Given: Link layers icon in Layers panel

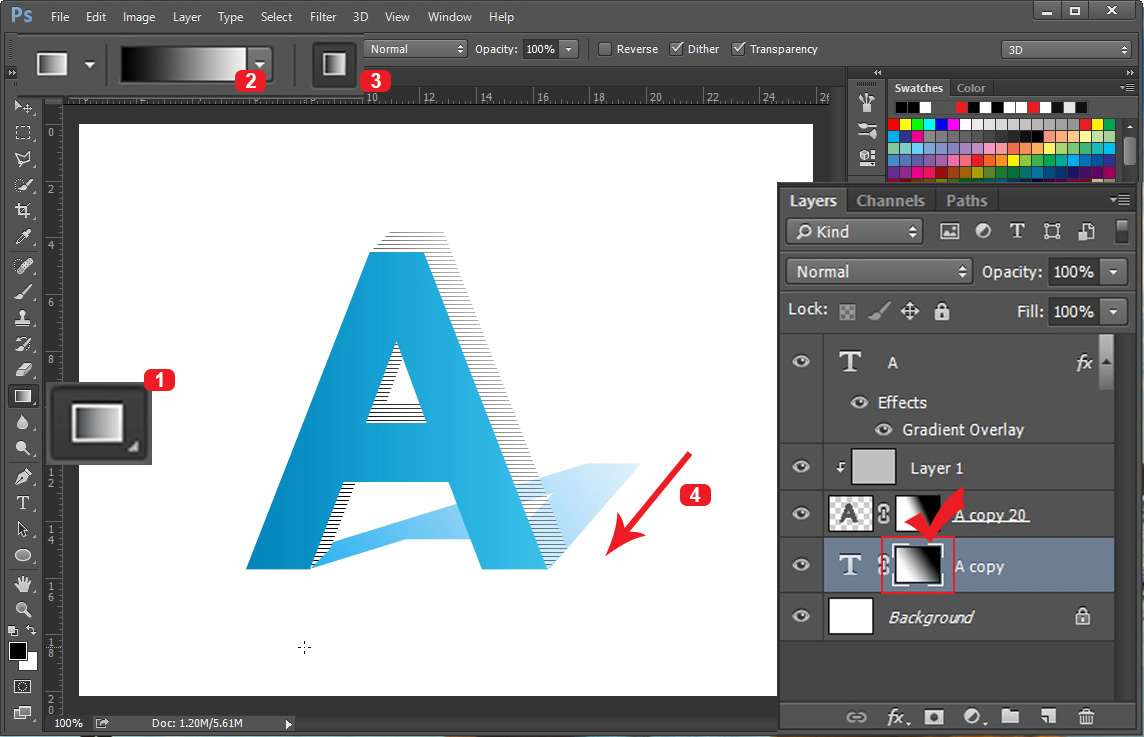Looking at the screenshot, I should 856,717.
